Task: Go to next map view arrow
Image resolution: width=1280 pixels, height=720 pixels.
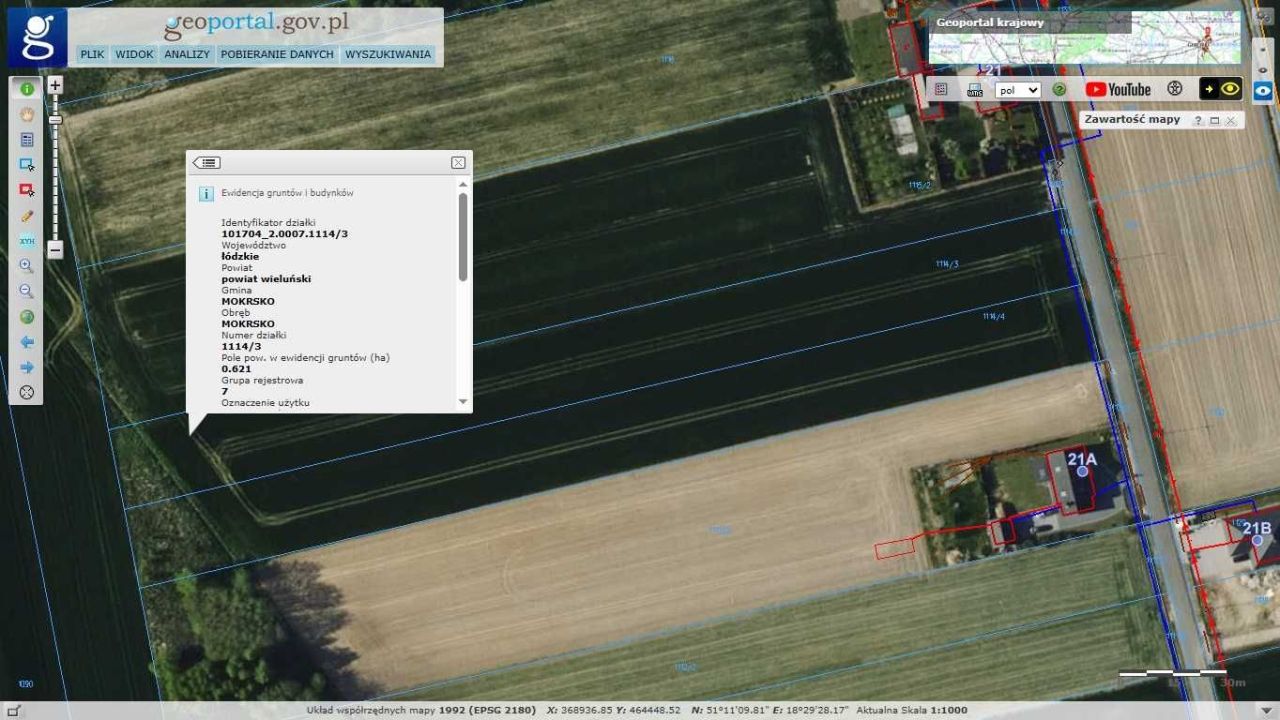Action: [x=27, y=367]
